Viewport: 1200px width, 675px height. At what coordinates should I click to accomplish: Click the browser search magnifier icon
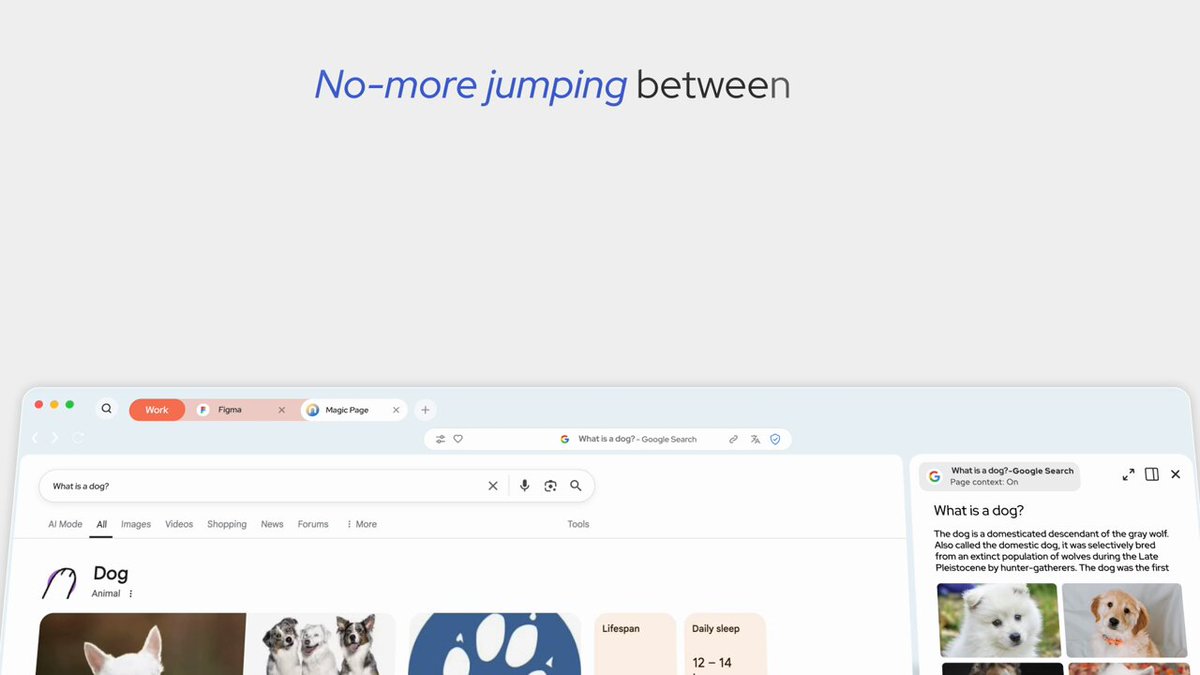pyautogui.click(x=107, y=409)
